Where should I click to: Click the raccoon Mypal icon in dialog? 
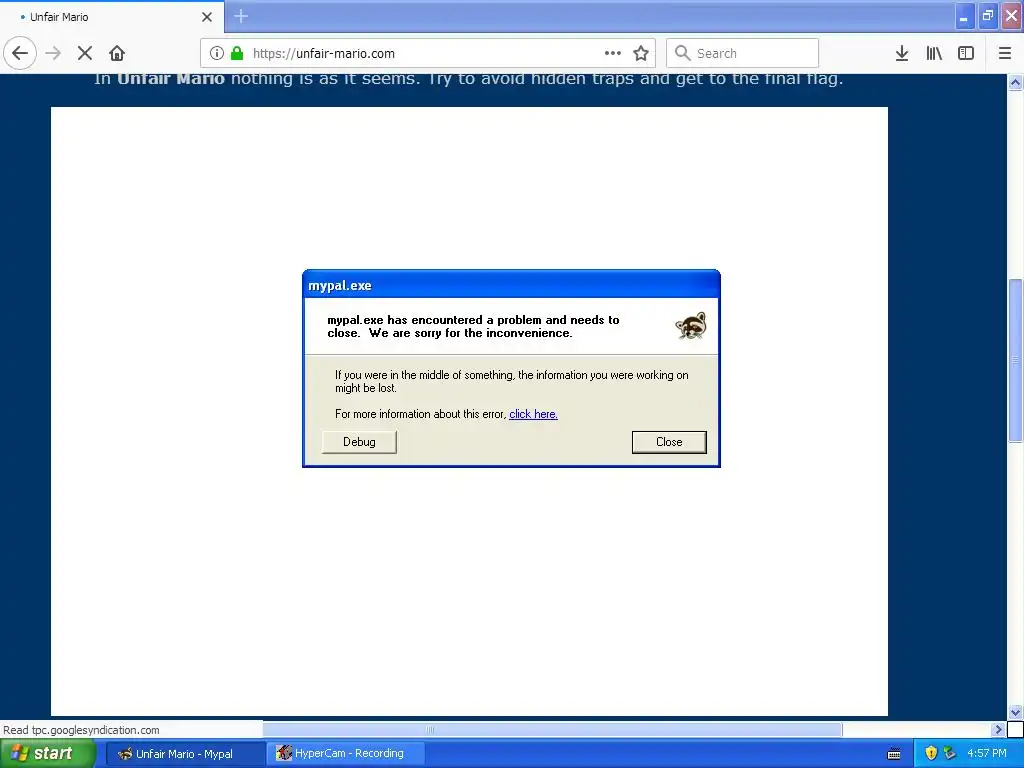691,325
